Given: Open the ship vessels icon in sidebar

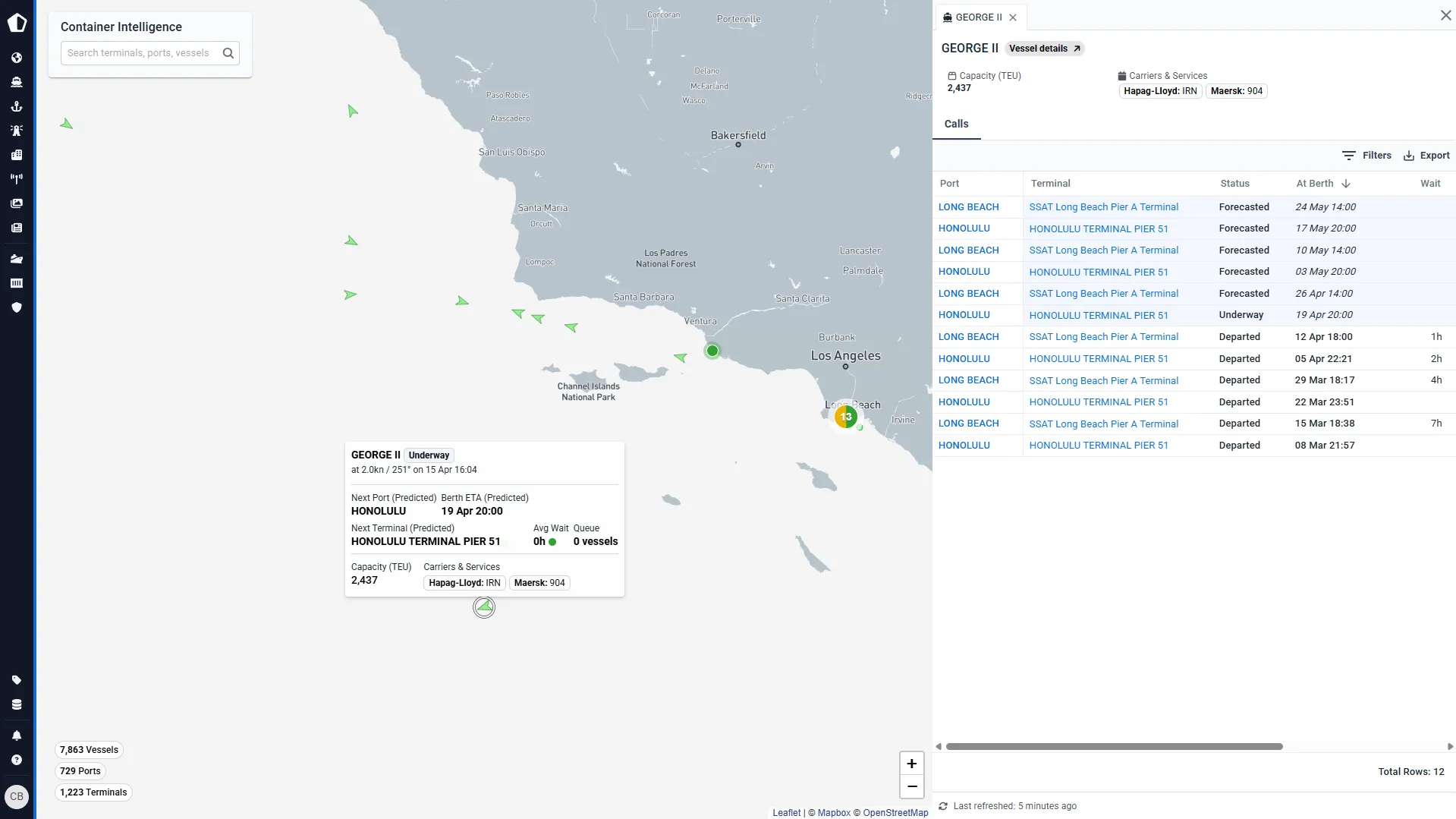Looking at the screenshot, I should (17, 82).
